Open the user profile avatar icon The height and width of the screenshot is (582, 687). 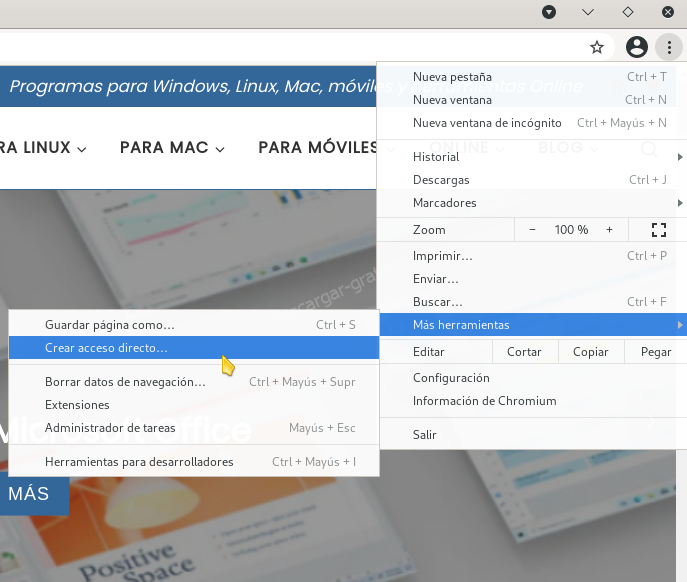click(637, 47)
